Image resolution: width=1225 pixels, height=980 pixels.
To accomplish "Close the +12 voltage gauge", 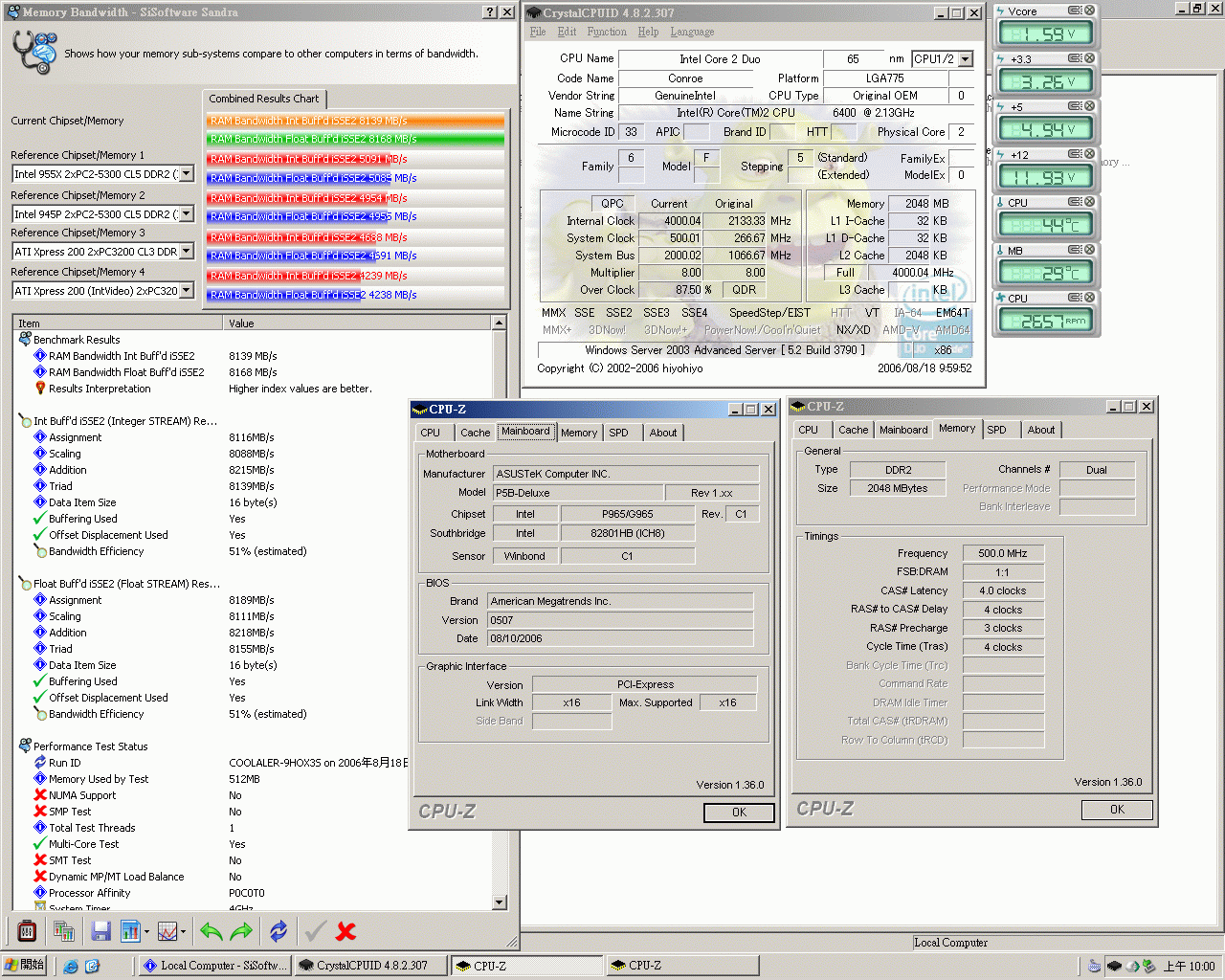I will [1089, 154].
